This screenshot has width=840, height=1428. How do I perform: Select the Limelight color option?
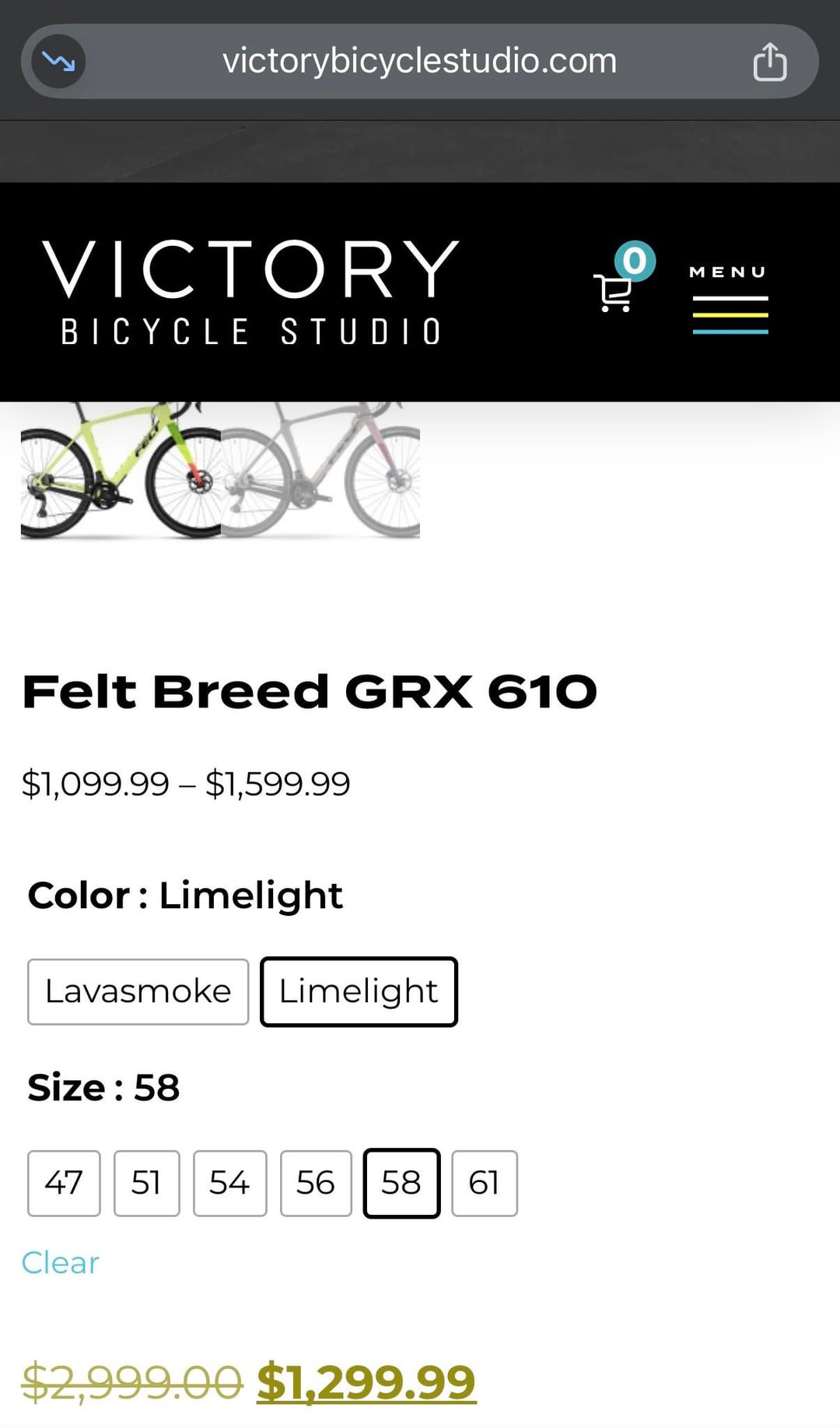pos(359,991)
